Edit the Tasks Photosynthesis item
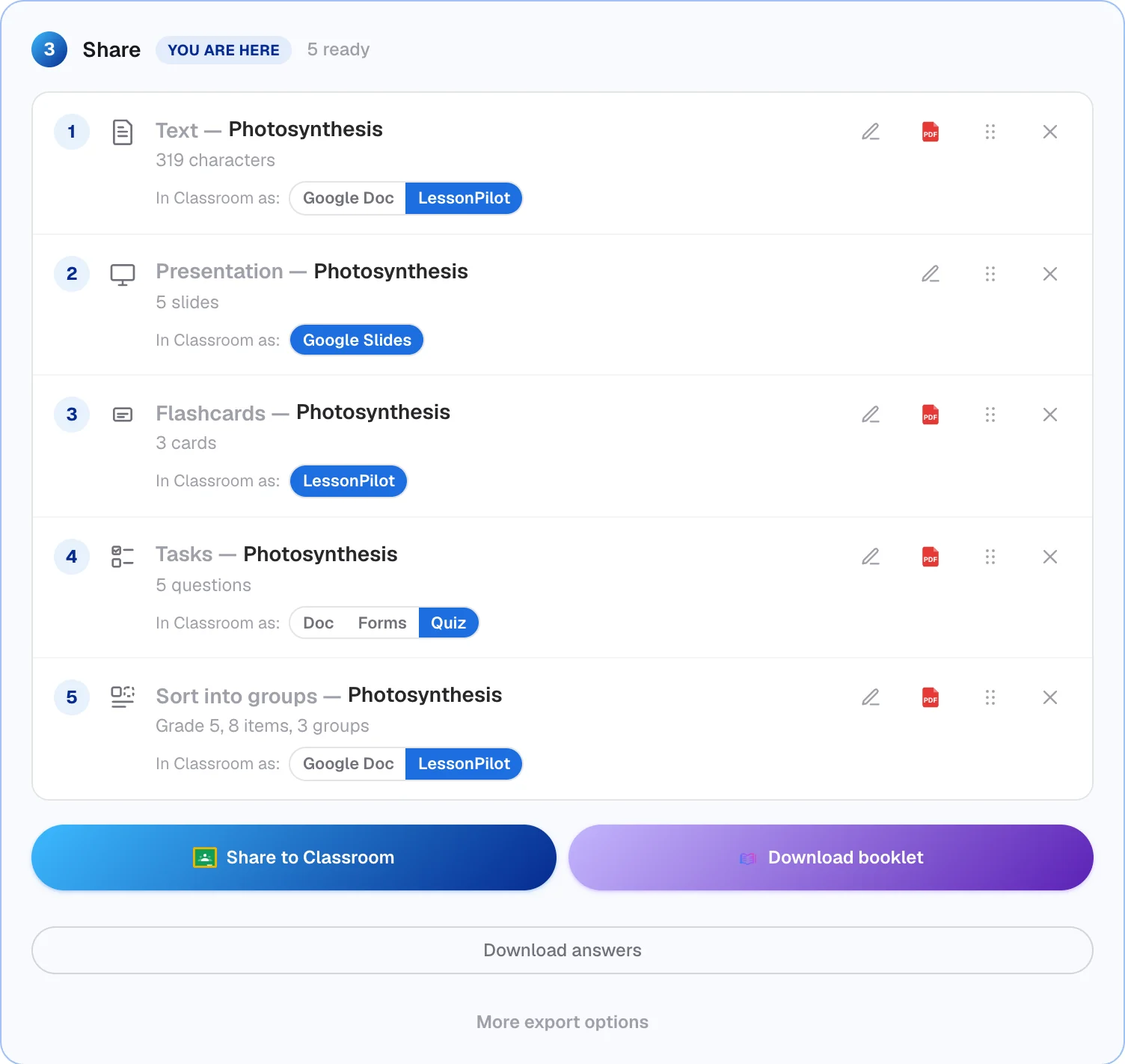This screenshot has width=1125, height=1064. 871,557
